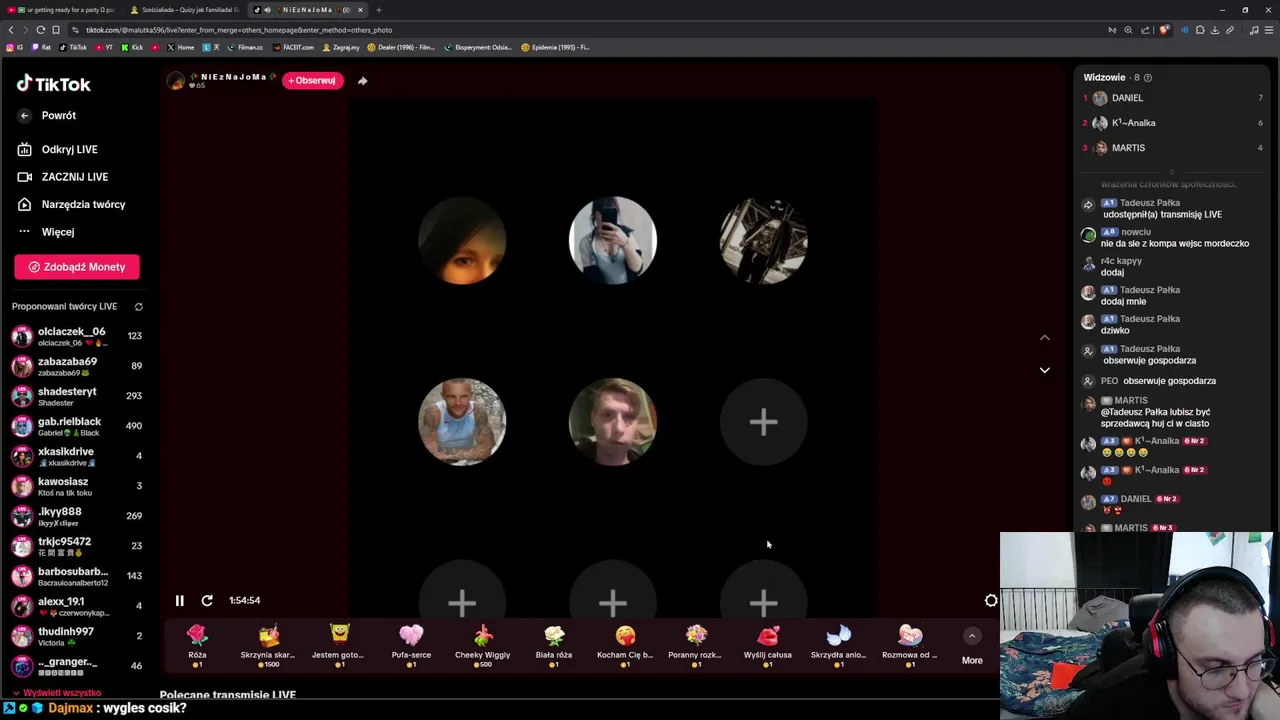Pause the live stream playback
Viewport: 1280px width, 720px height.
(x=180, y=600)
